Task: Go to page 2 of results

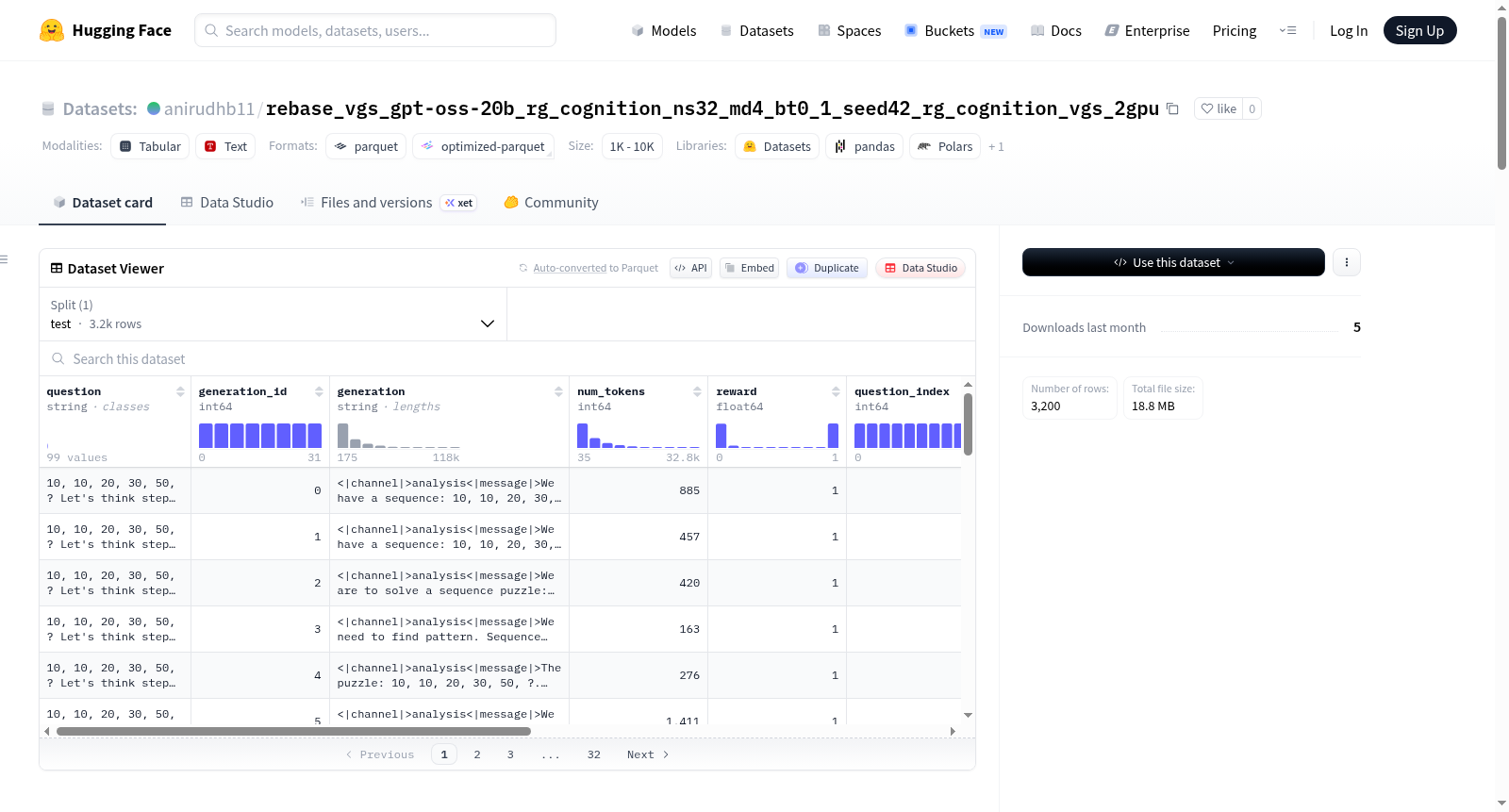Action: click(477, 754)
